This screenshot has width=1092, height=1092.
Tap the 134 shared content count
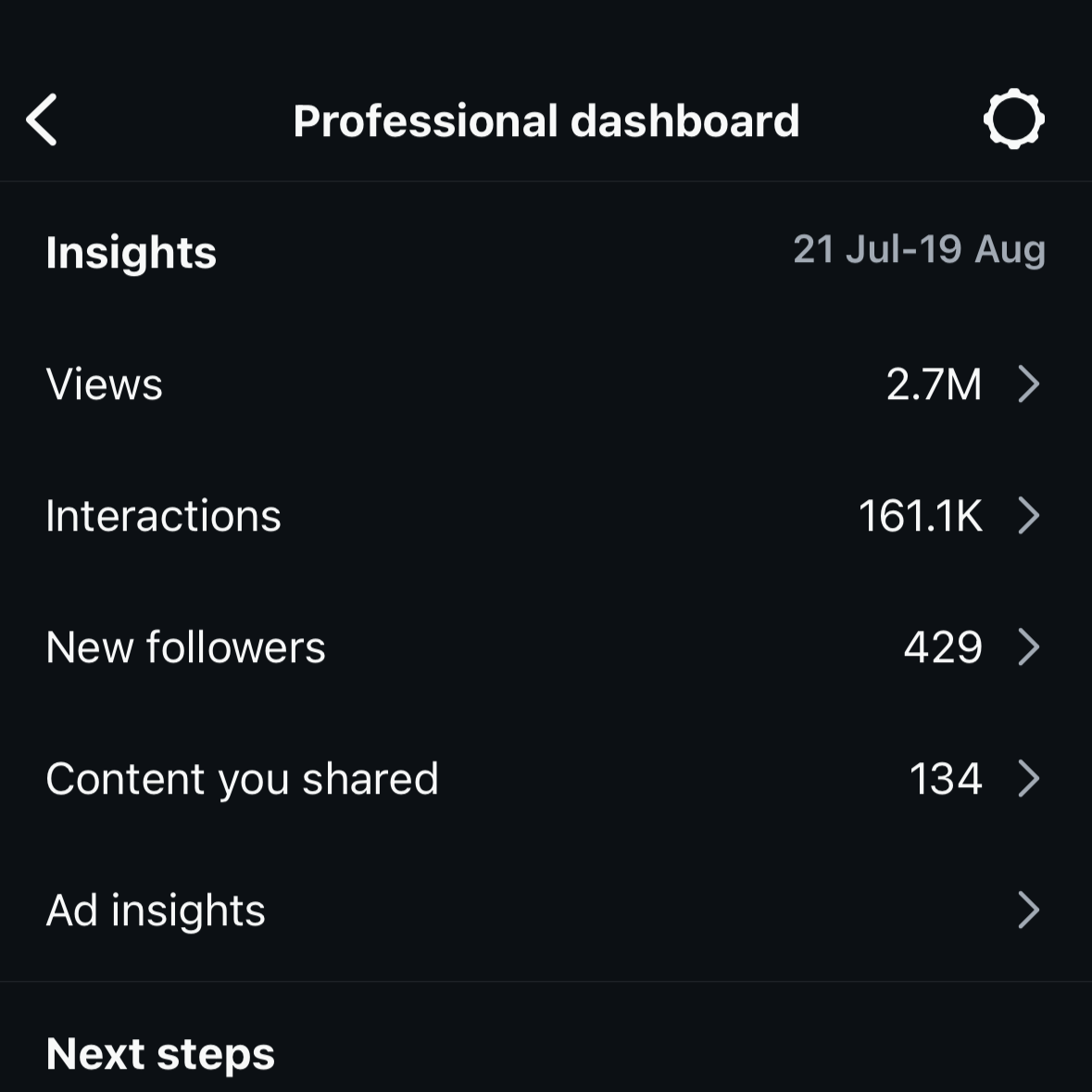click(946, 779)
